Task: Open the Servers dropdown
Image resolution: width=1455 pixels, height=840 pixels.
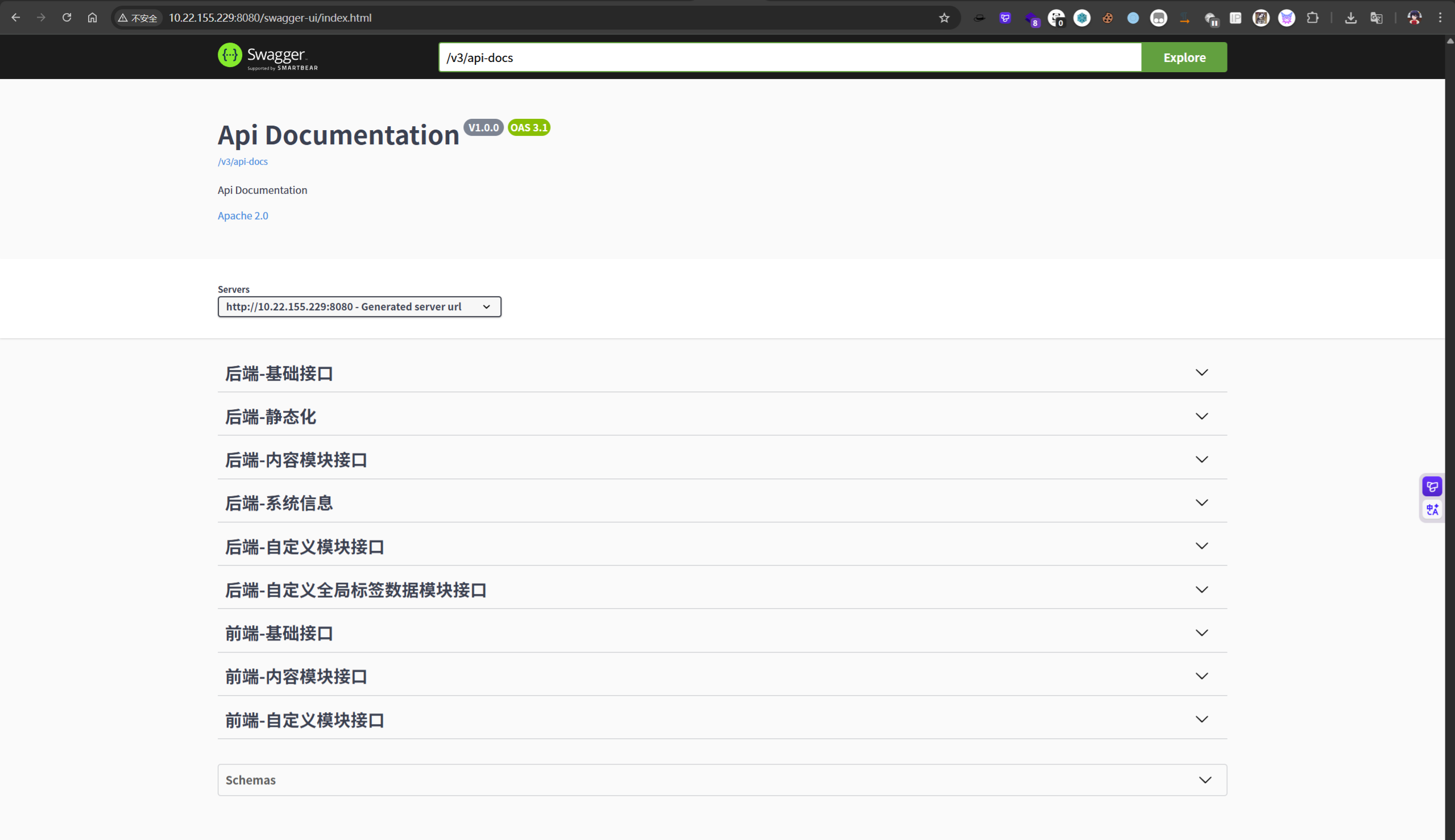Action: click(359, 306)
